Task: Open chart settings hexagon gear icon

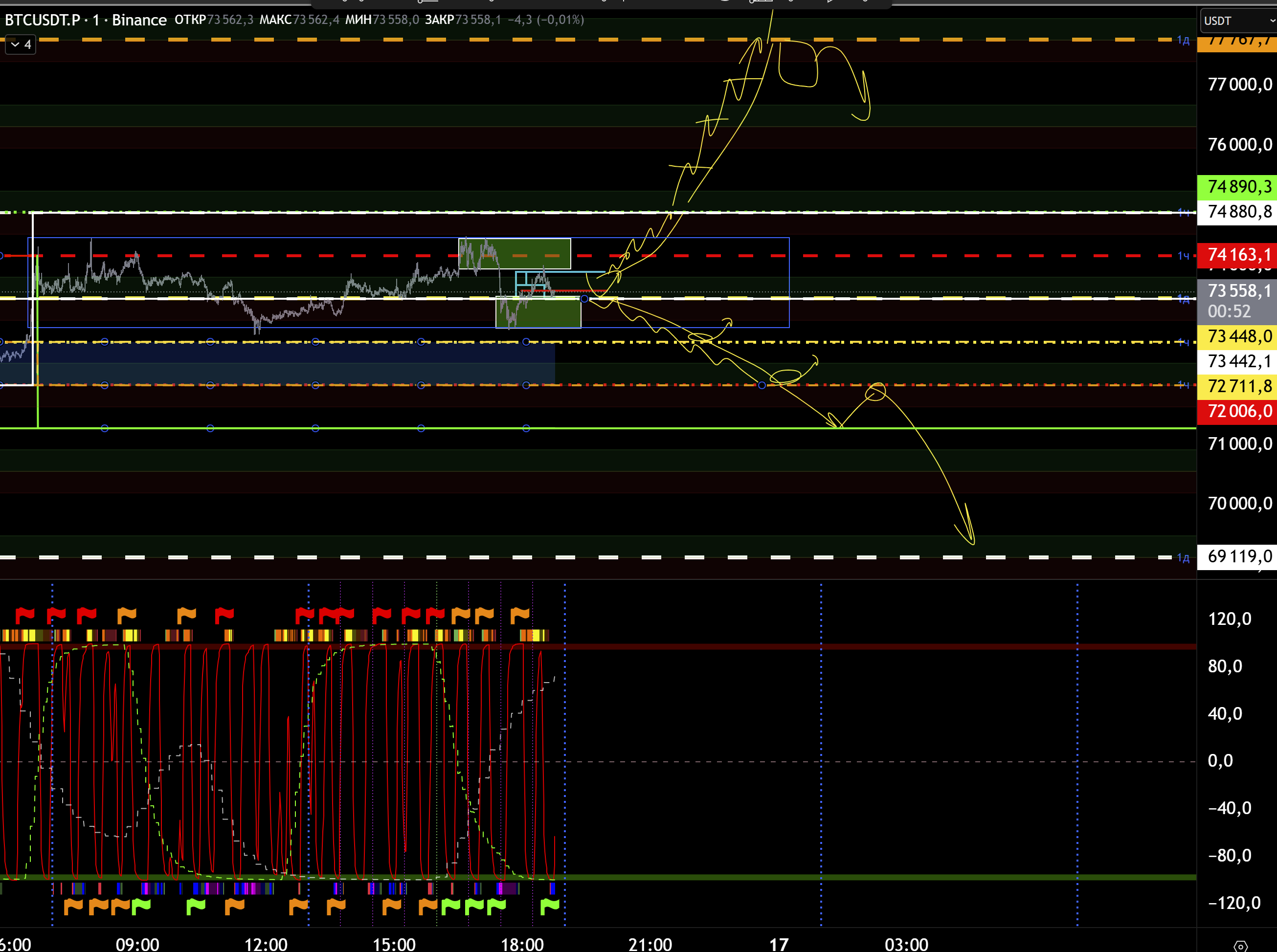Action: pos(1240,946)
